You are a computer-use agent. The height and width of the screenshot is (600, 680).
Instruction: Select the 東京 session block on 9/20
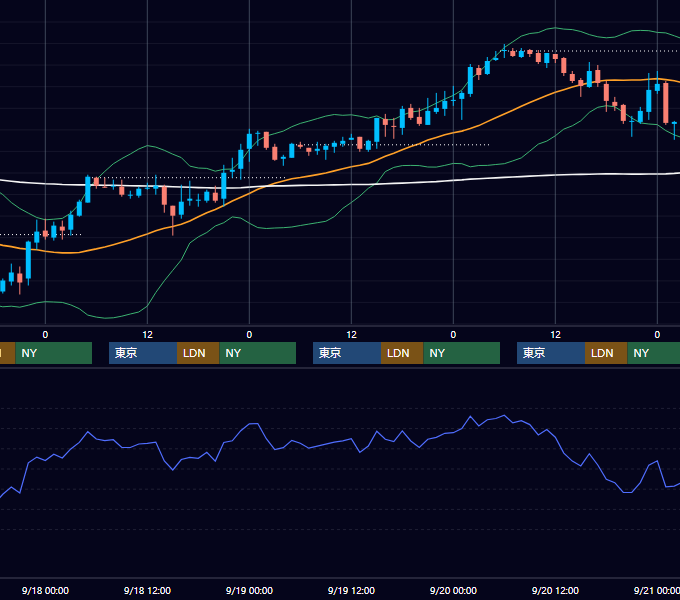(x=551, y=353)
